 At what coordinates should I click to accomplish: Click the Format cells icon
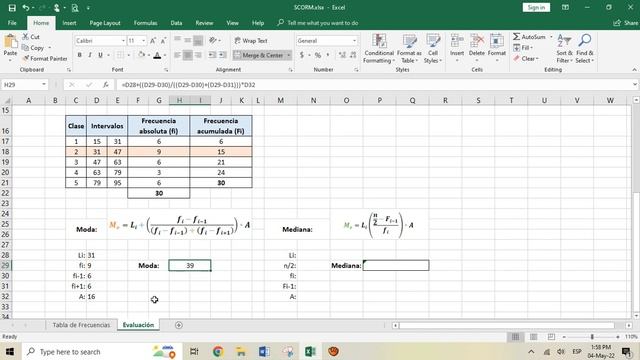(x=497, y=42)
